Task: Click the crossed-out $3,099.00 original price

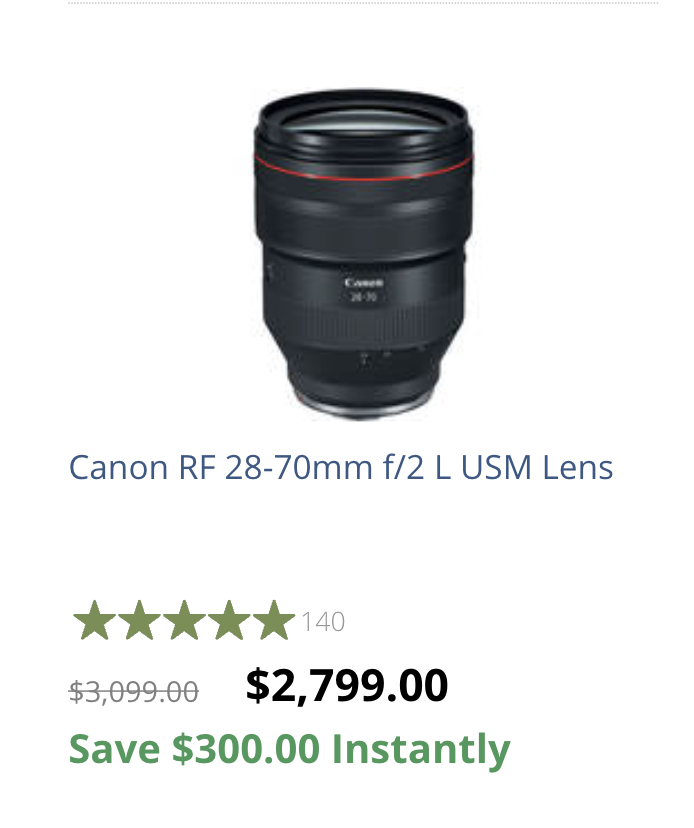Action: [134, 691]
